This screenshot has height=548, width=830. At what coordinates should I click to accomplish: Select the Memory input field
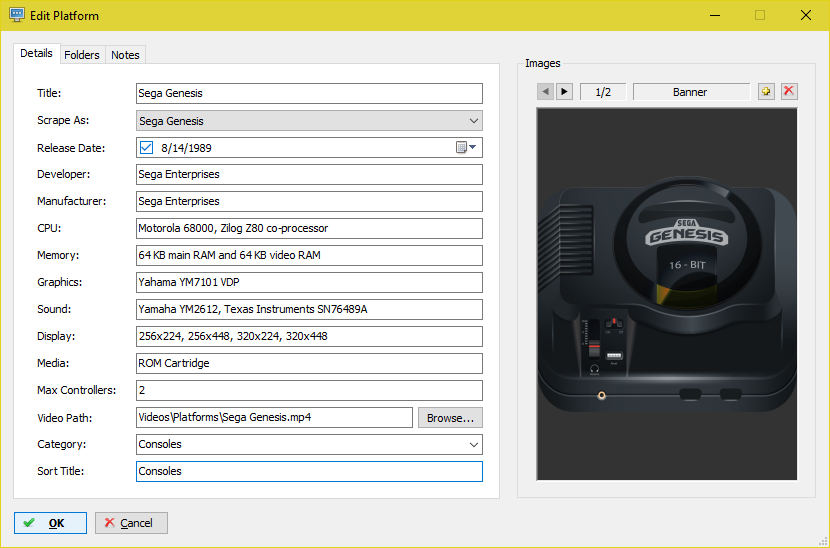[x=309, y=255]
